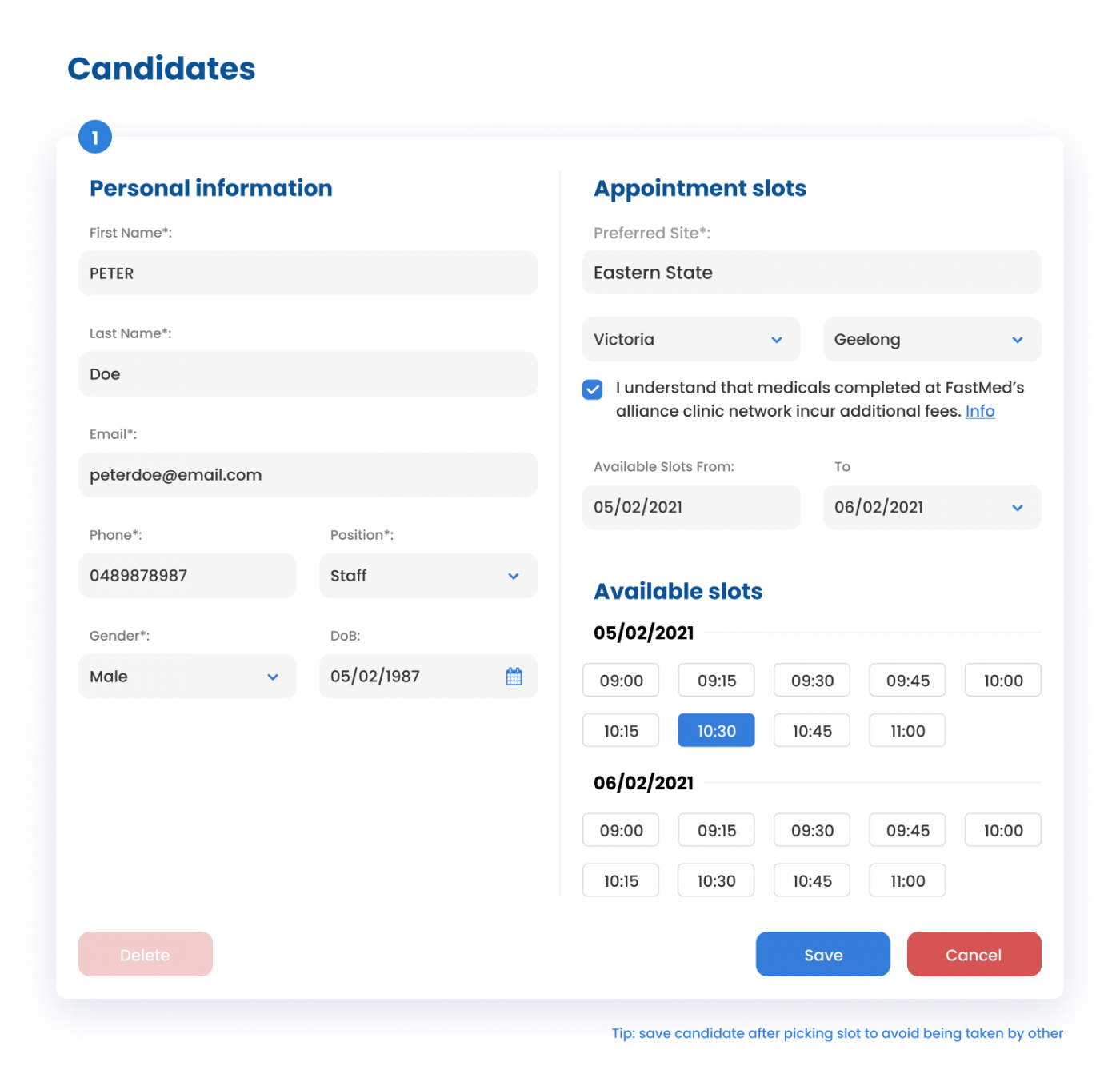Viewport: 1120px width, 1066px height.
Task: Select the 10:45 slot under 06/02/2021
Action: click(811, 880)
